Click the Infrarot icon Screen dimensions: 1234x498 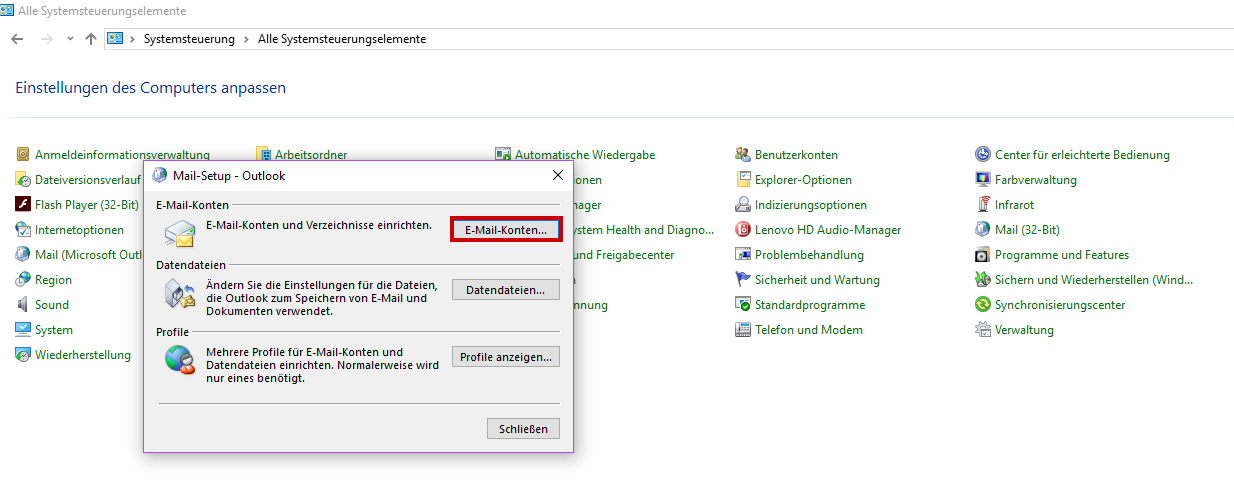click(x=983, y=205)
